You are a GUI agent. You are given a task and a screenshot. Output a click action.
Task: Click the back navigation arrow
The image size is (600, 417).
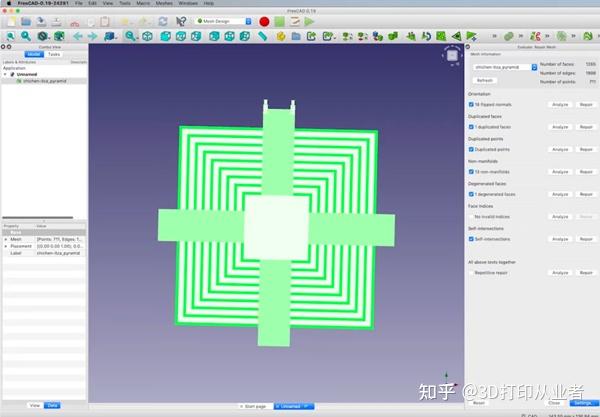pos(78,36)
